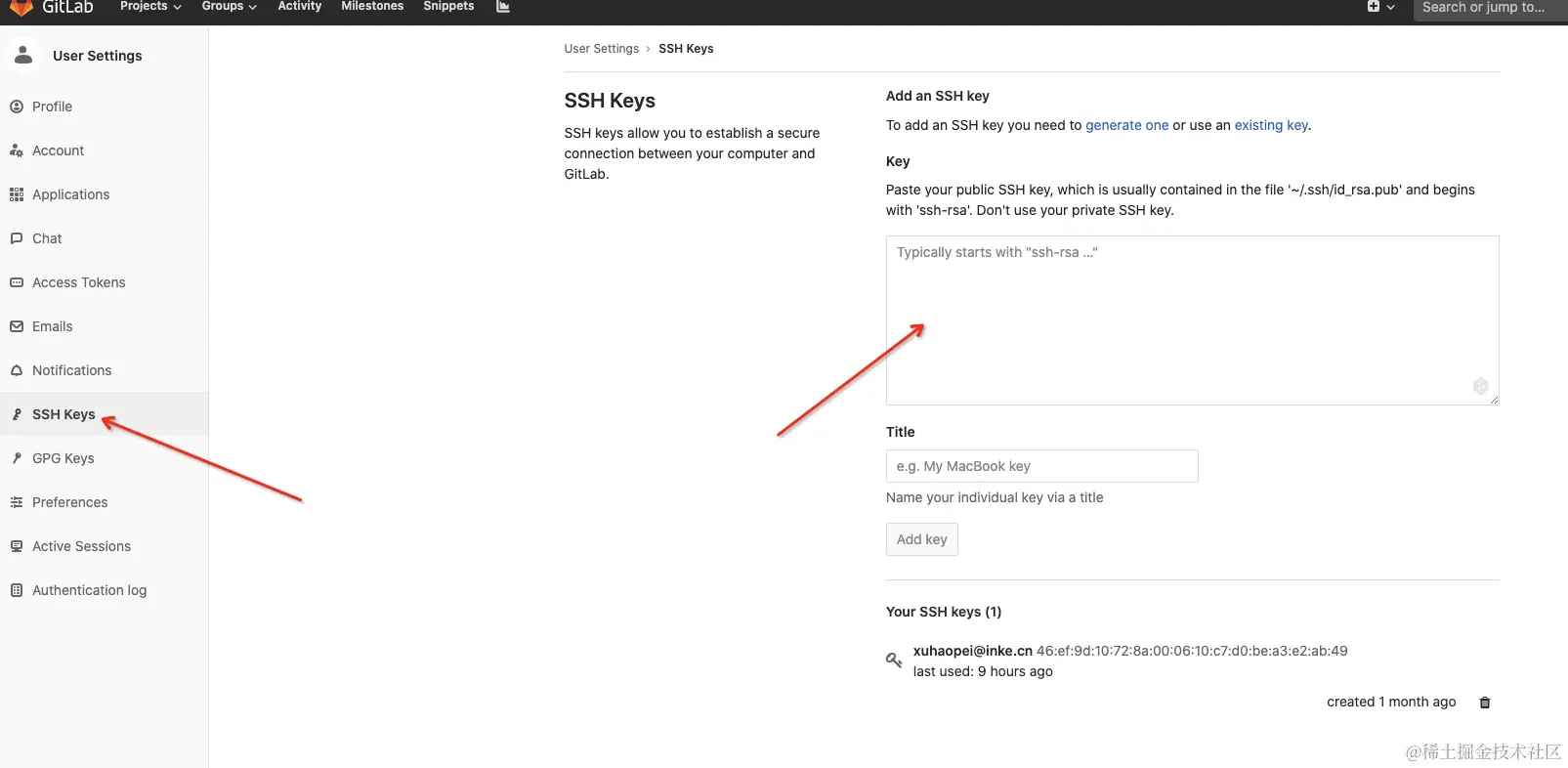Open Snippets in the top navbar
The height and width of the screenshot is (768, 1568).
[x=448, y=7]
